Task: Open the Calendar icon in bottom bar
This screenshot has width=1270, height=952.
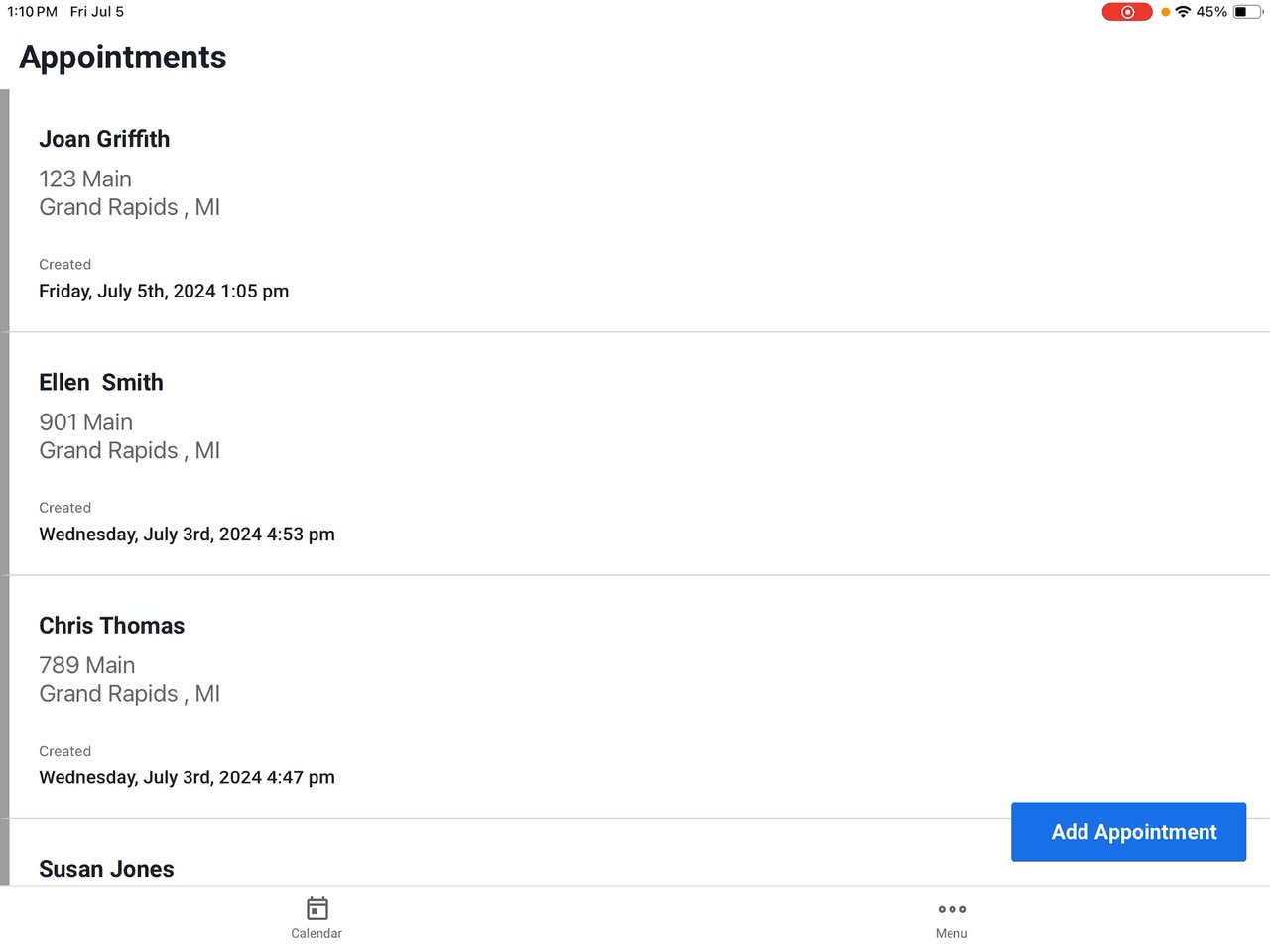Action: 317,908
